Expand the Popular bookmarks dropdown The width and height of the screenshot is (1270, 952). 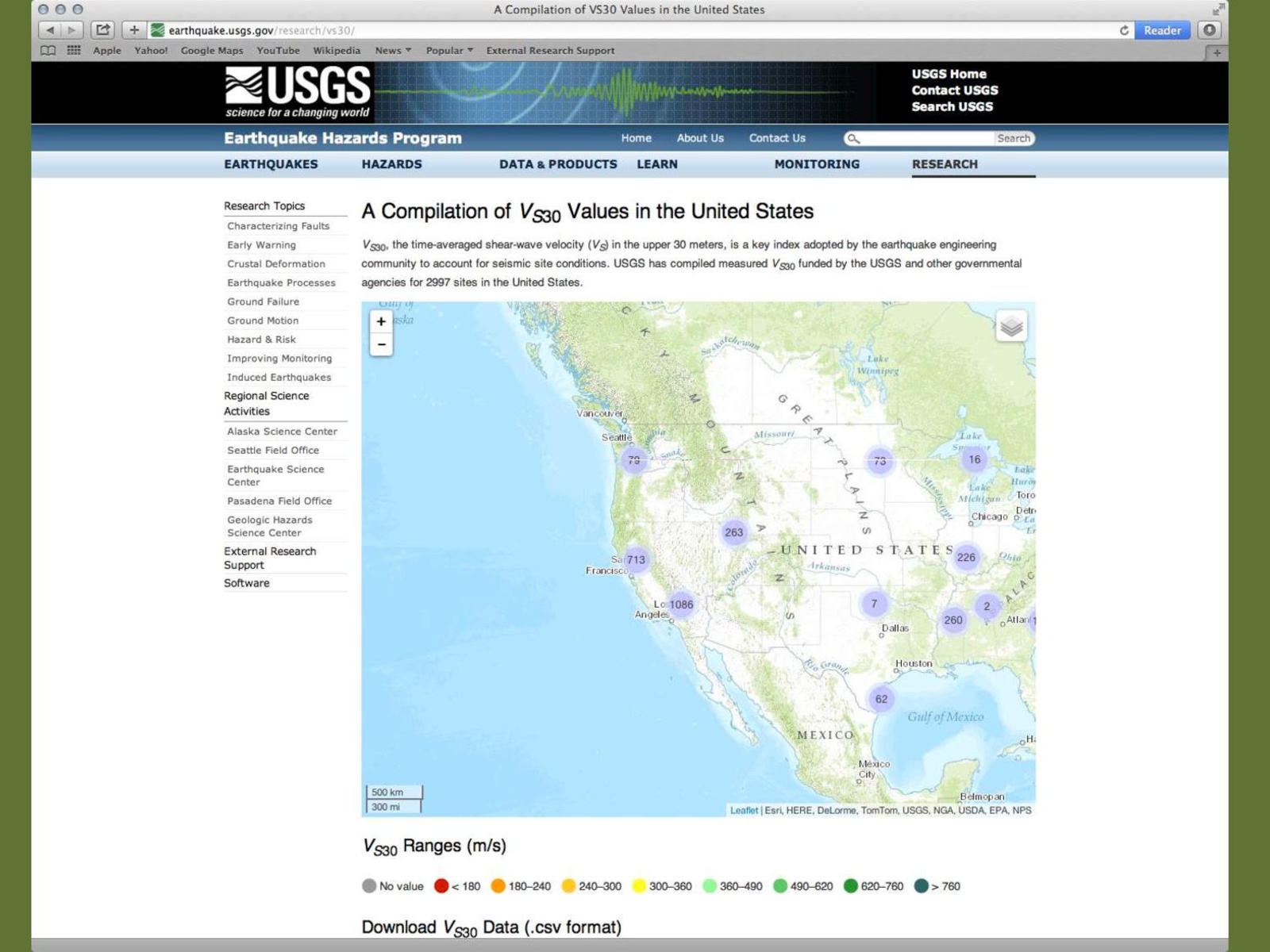pyautogui.click(x=449, y=50)
